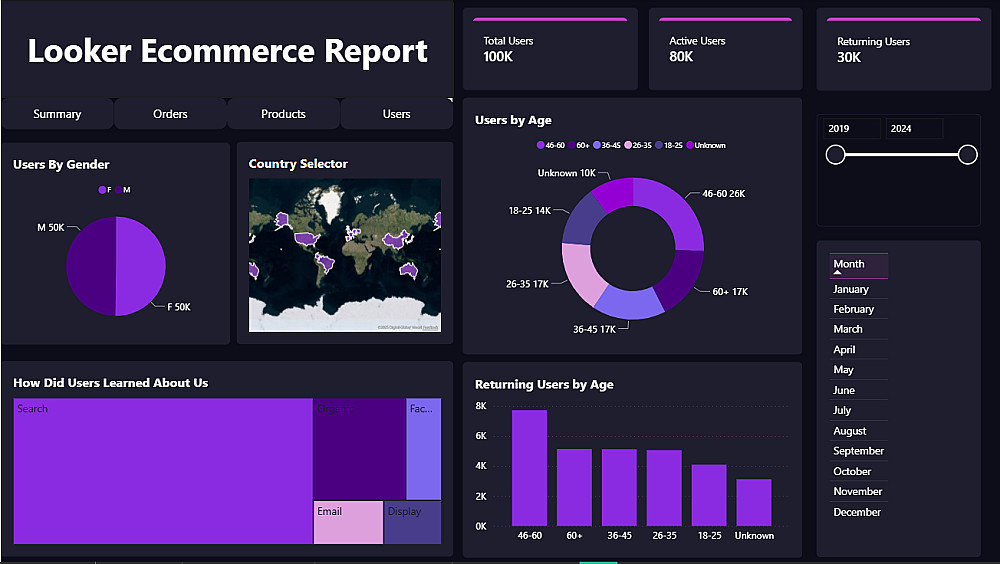Click the Country Selector title
The image size is (1000, 564).
click(x=298, y=164)
